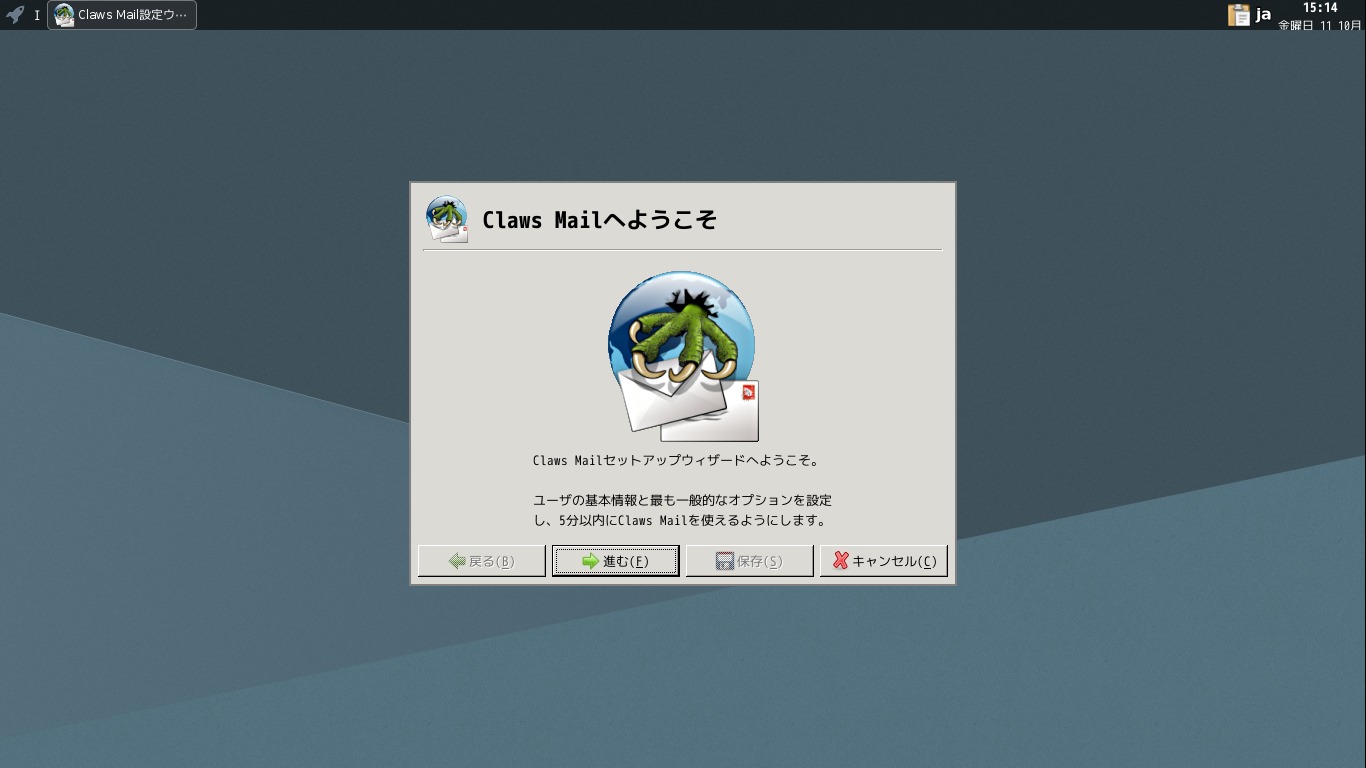Open the clipboard manager tray icon
This screenshot has height=768, width=1366.
click(1239, 15)
